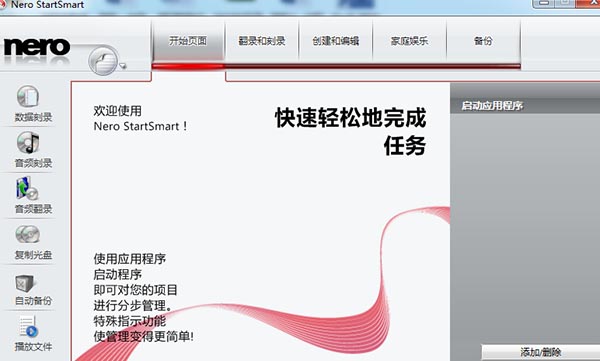Open the 翻录和刻录 rip and burn tab
The height and width of the screenshot is (361, 600).
pos(262,41)
